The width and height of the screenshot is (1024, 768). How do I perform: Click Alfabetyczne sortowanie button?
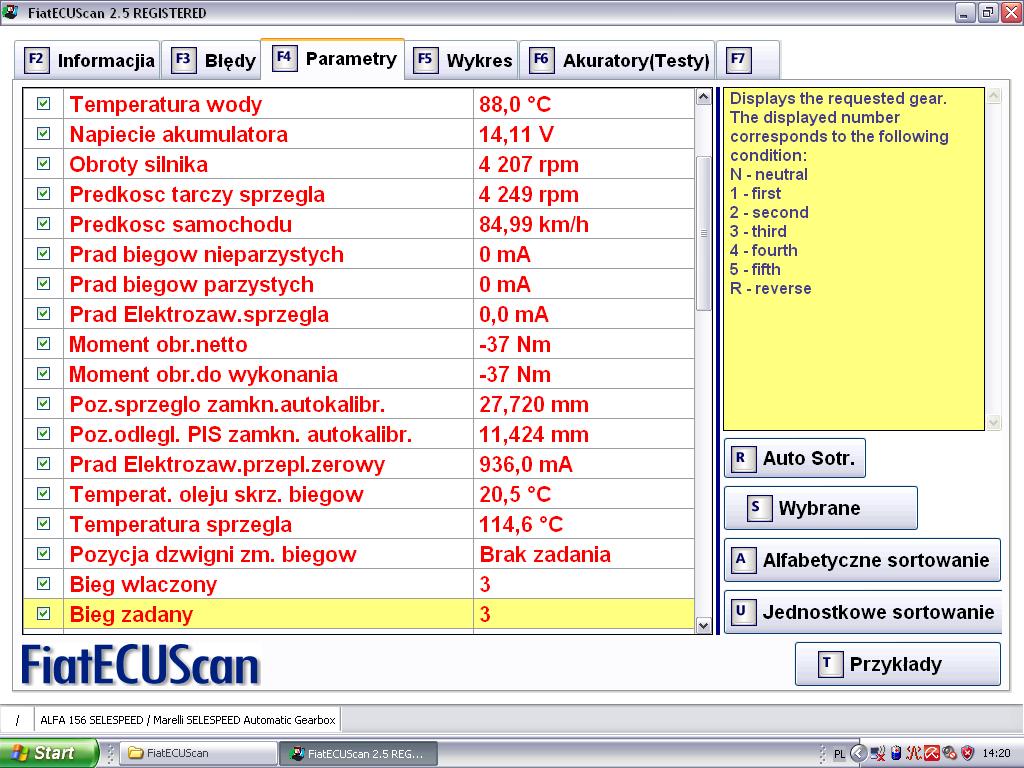pos(862,560)
